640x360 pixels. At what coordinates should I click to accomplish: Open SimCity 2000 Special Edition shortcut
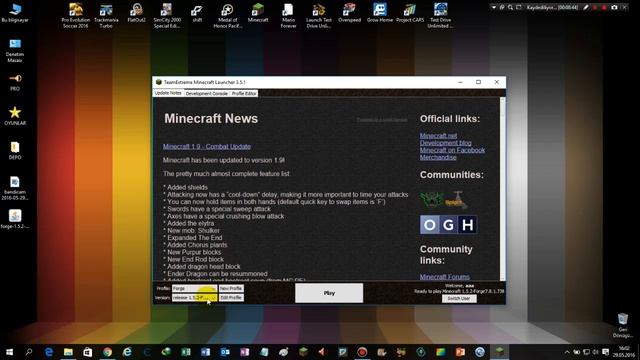coord(167,16)
